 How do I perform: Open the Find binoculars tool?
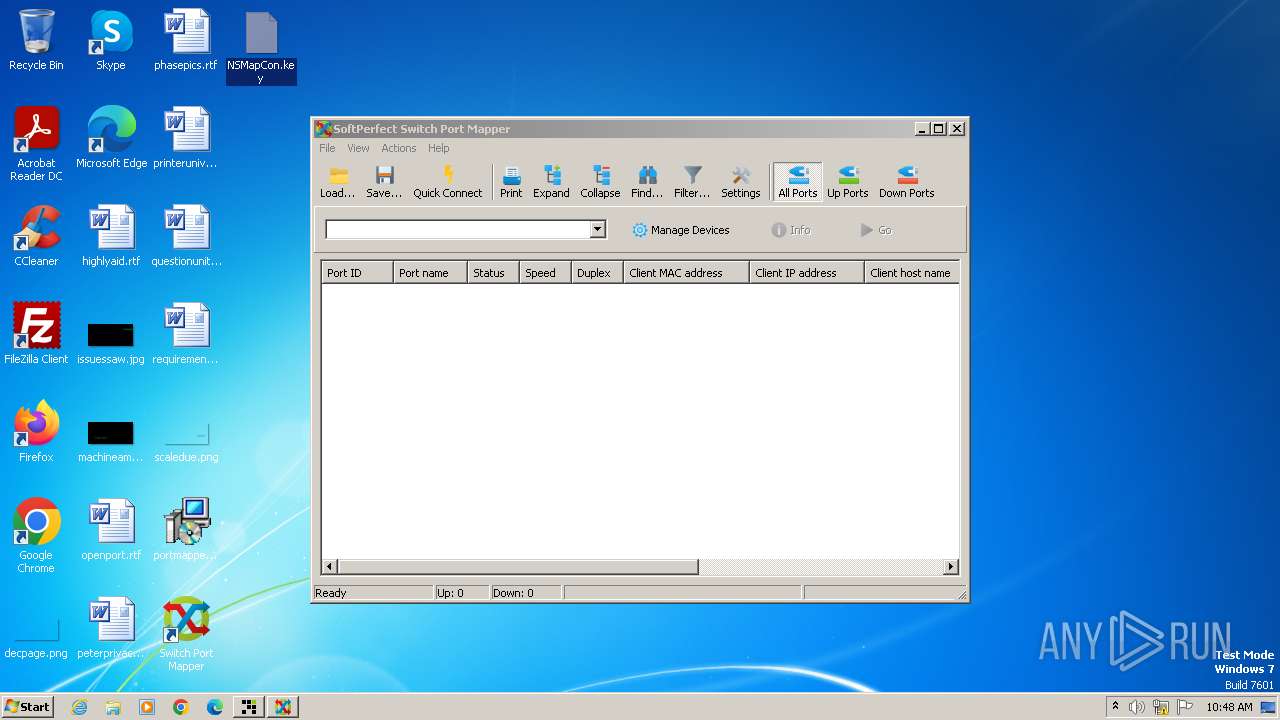pyautogui.click(x=647, y=182)
